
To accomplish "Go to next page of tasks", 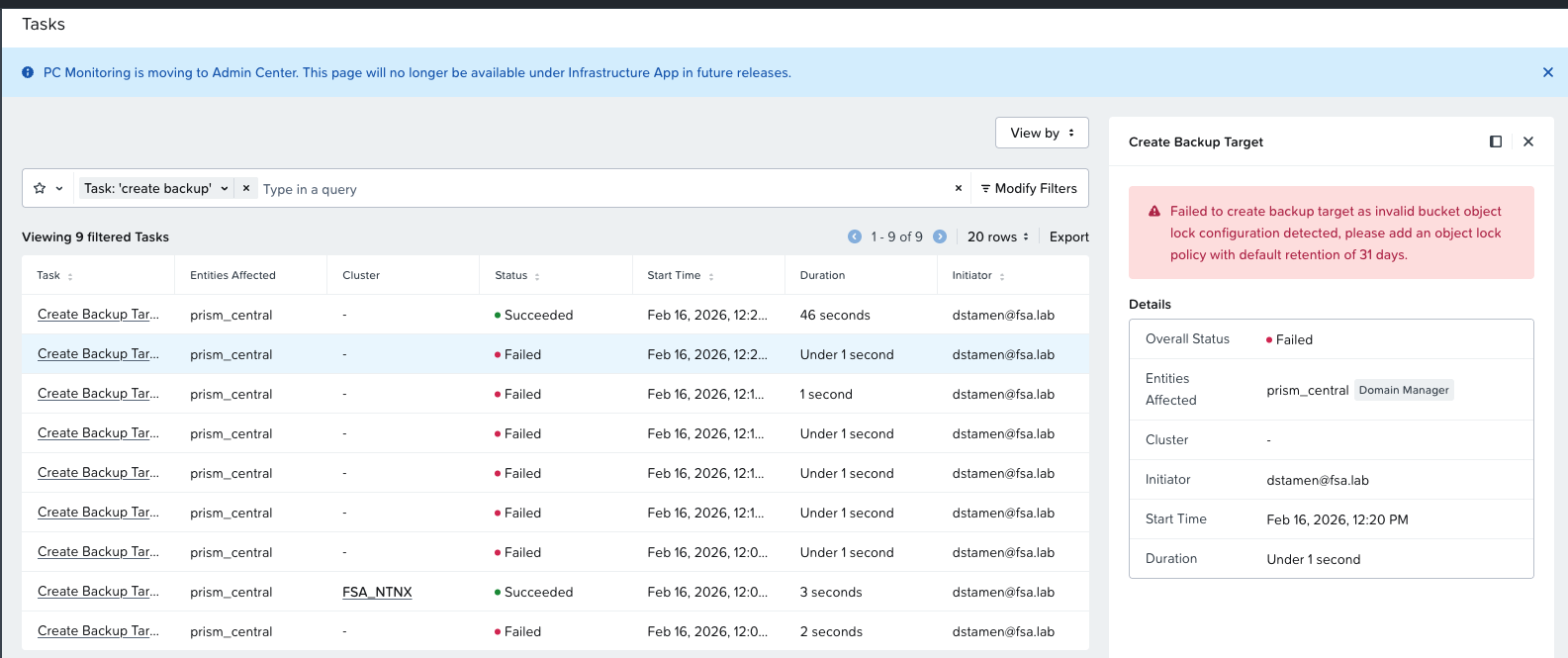I will [x=940, y=236].
